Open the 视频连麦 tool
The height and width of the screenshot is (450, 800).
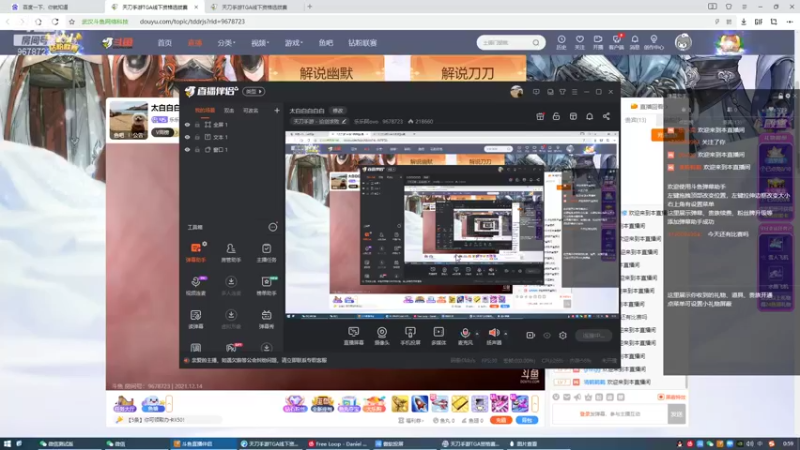[195, 286]
